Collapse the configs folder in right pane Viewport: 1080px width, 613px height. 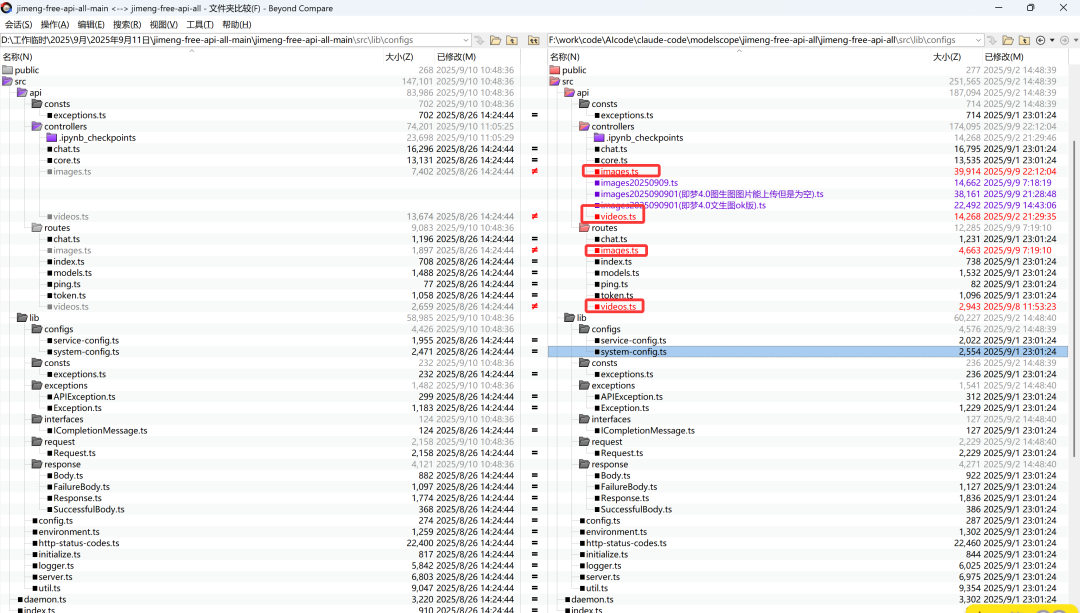584,329
